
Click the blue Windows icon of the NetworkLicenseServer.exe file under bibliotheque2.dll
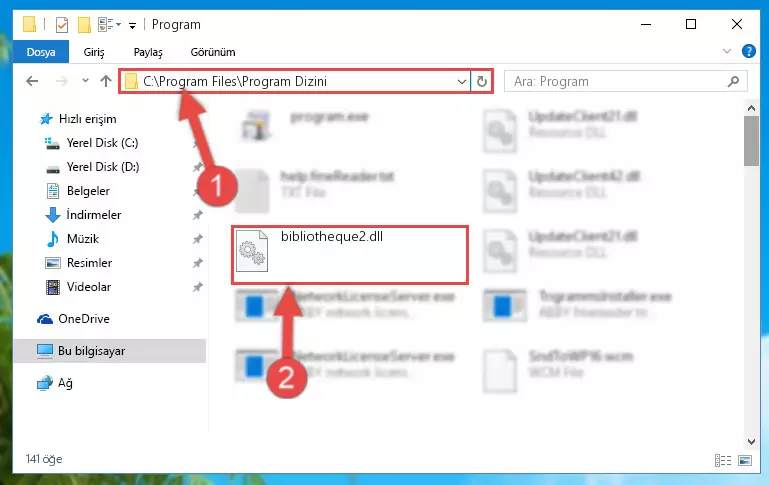coord(256,306)
